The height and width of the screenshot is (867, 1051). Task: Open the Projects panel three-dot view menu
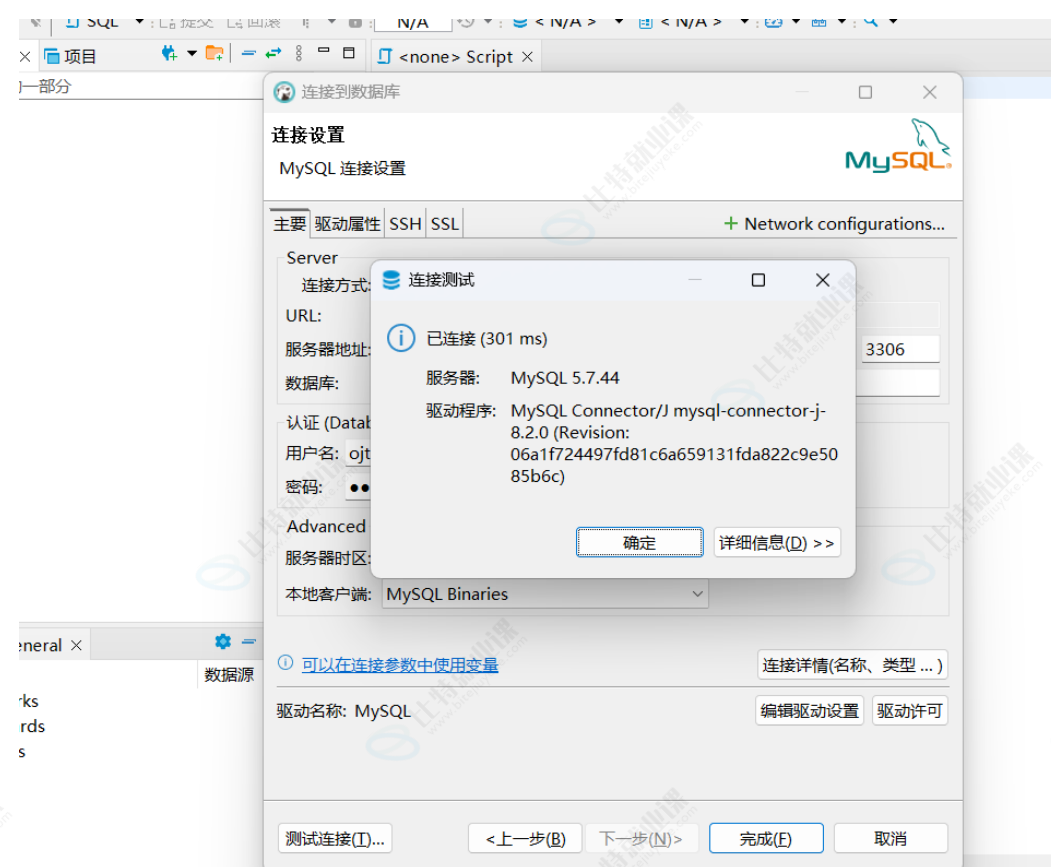click(299, 54)
